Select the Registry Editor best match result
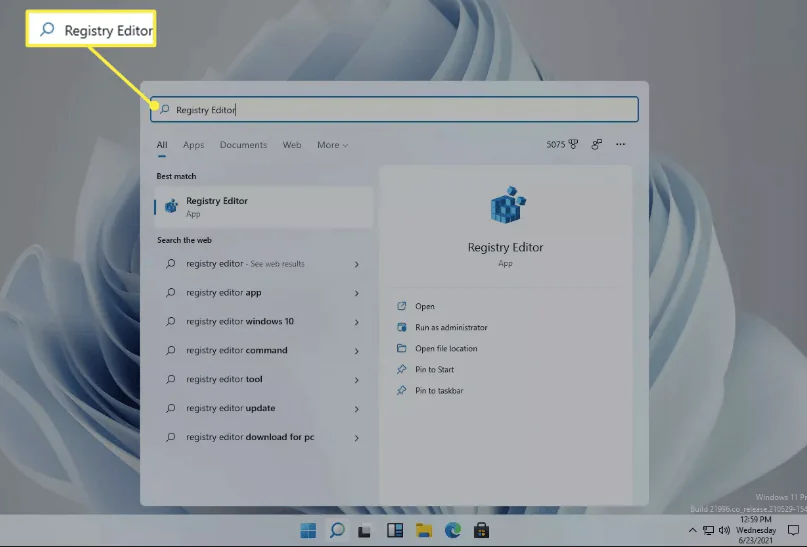 click(264, 207)
